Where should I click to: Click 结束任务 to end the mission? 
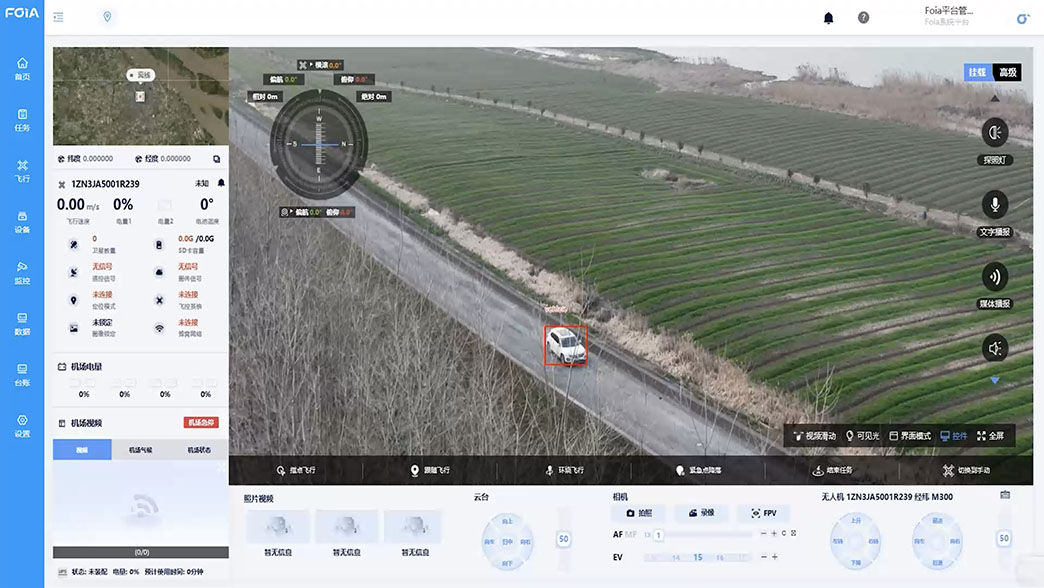[832, 470]
